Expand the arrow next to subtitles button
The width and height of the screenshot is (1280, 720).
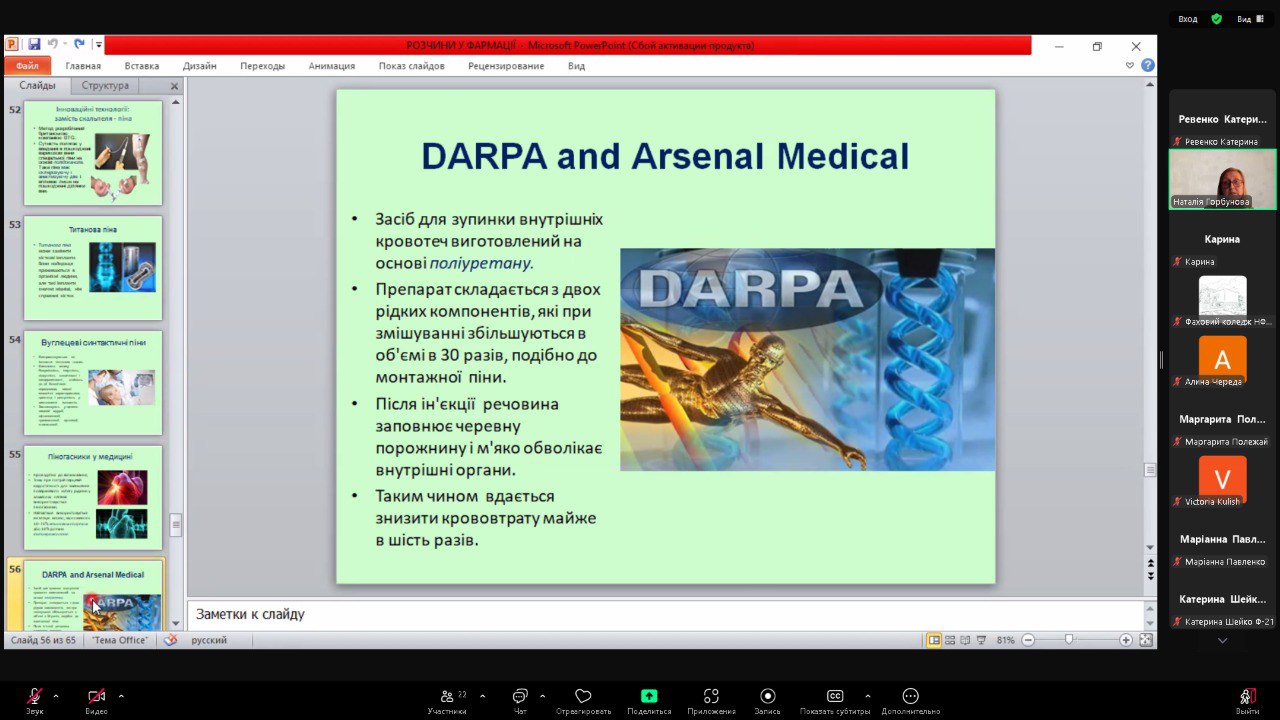(867, 696)
